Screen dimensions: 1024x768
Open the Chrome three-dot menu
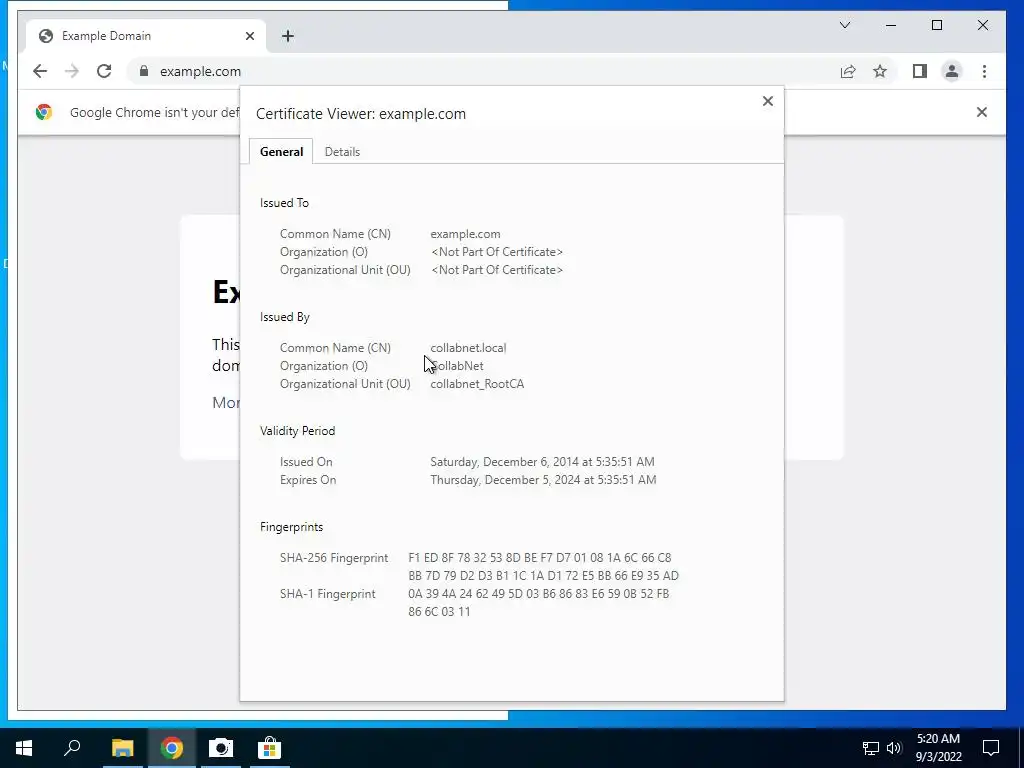tap(984, 71)
